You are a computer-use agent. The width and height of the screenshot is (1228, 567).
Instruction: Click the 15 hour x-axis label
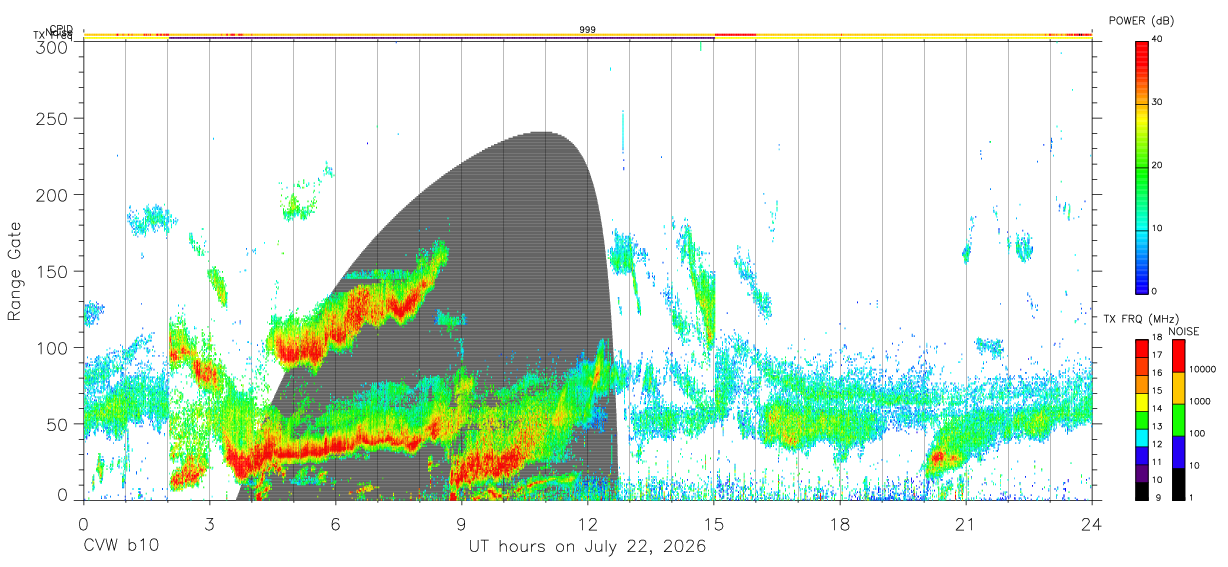tap(714, 523)
